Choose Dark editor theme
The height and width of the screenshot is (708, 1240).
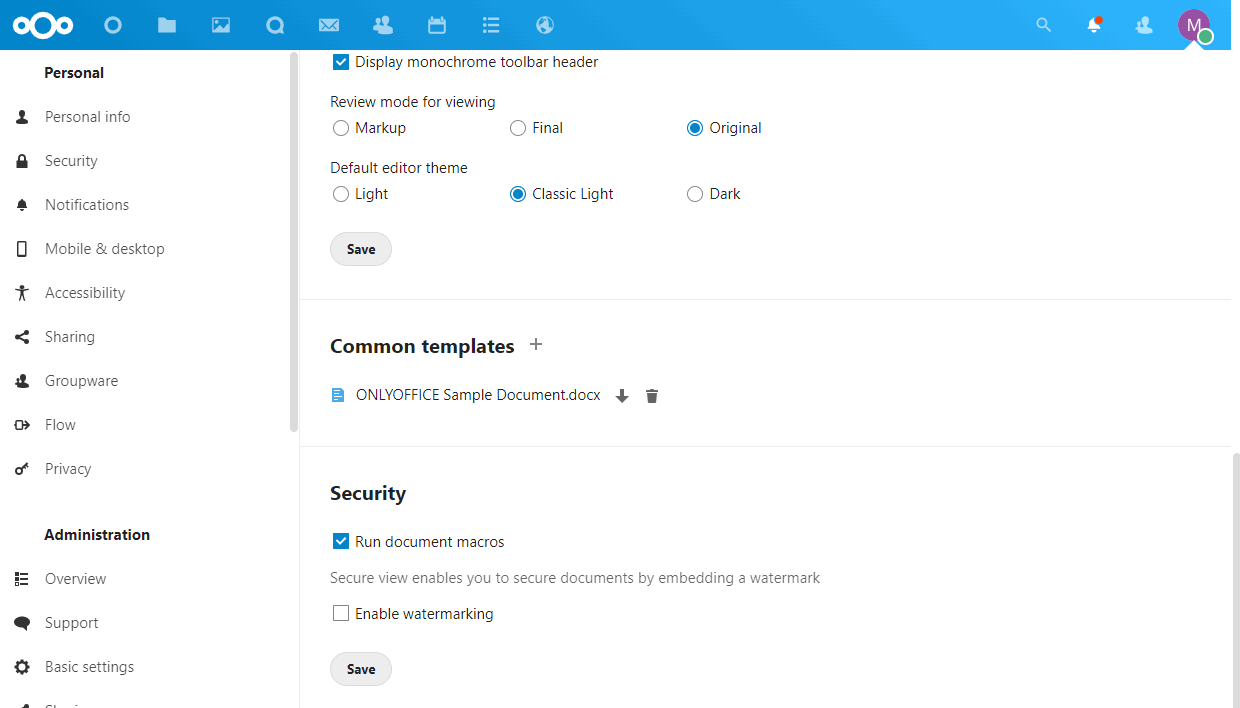click(x=695, y=194)
